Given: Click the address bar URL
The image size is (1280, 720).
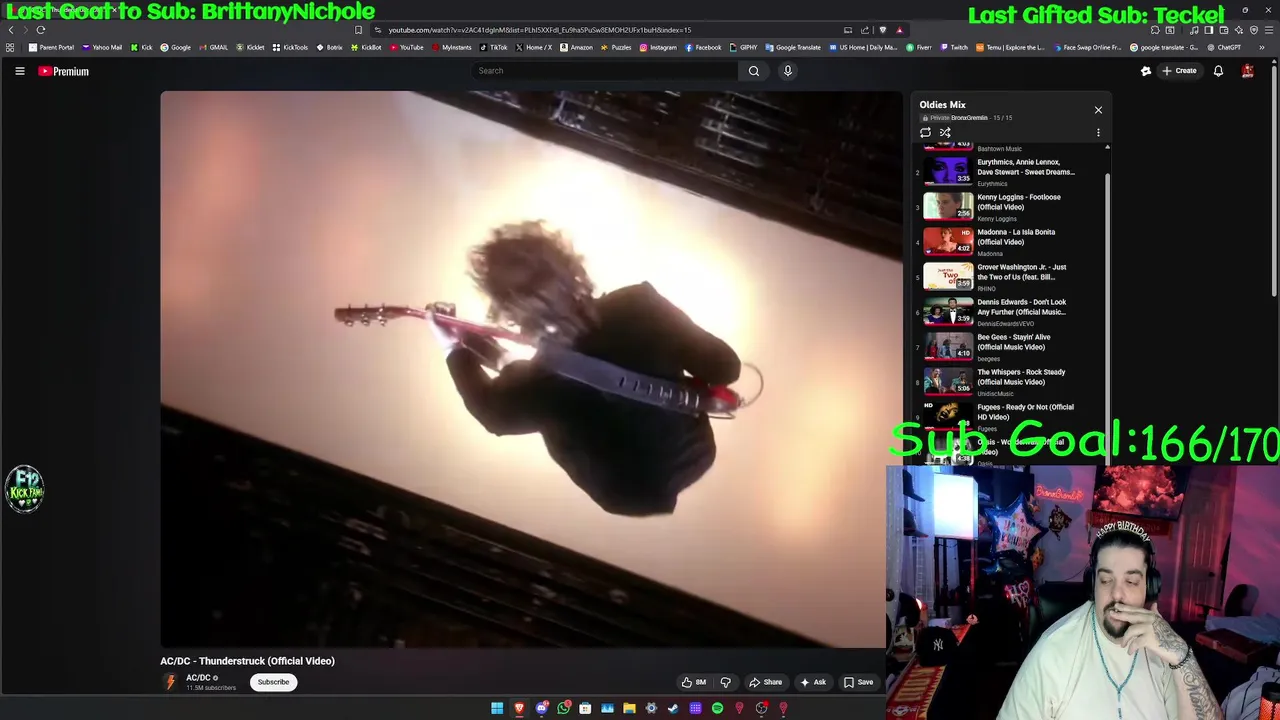Looking at the screenshot, I should point(540,30).
